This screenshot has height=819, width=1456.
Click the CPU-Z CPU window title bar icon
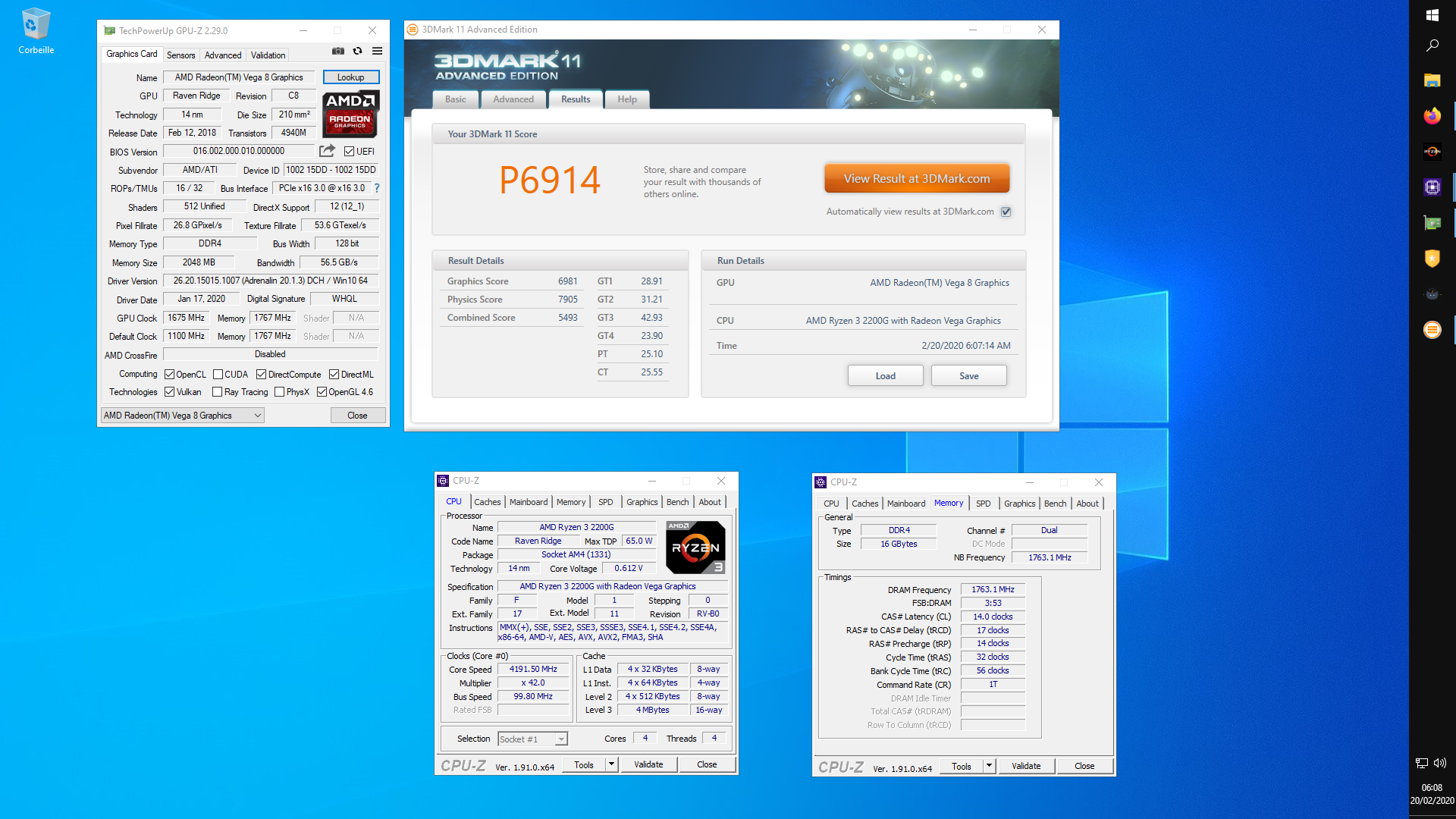[443, 481]
